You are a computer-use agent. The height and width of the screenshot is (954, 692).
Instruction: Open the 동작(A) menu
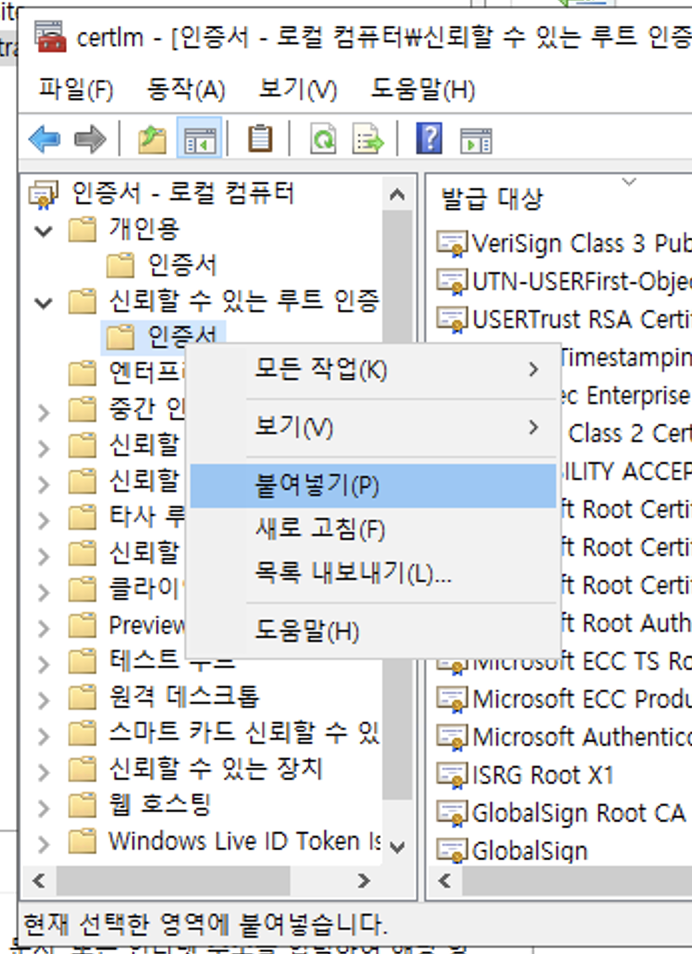(186, 90)
